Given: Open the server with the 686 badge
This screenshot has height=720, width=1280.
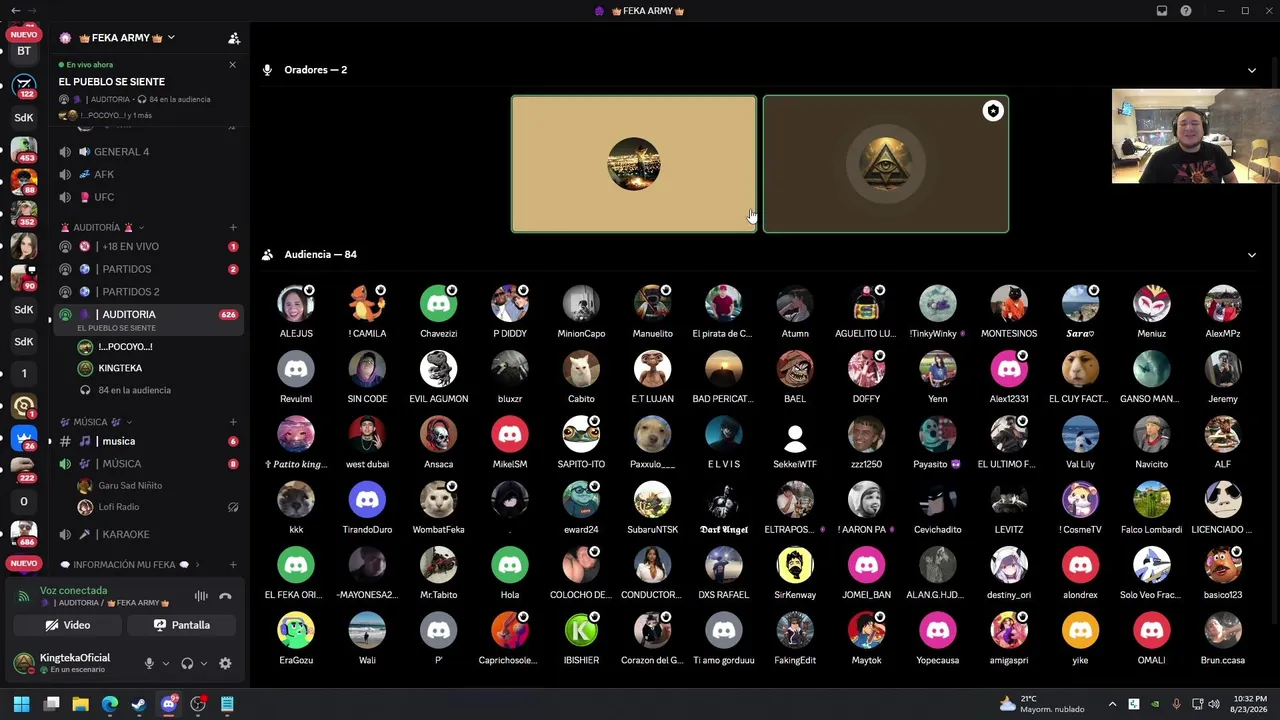Looking at the screenshot, I should coord(24,534).
